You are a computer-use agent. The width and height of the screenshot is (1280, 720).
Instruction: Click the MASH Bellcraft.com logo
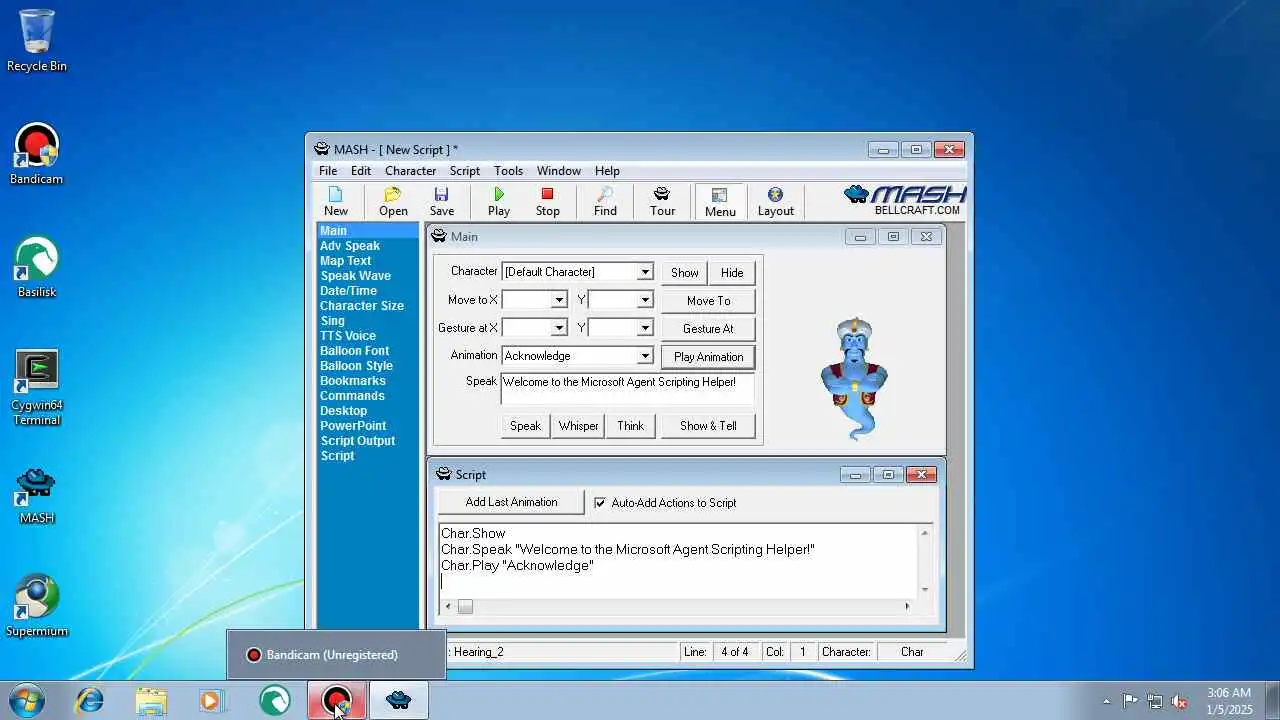pyautogui.click(x=905, y=200)
